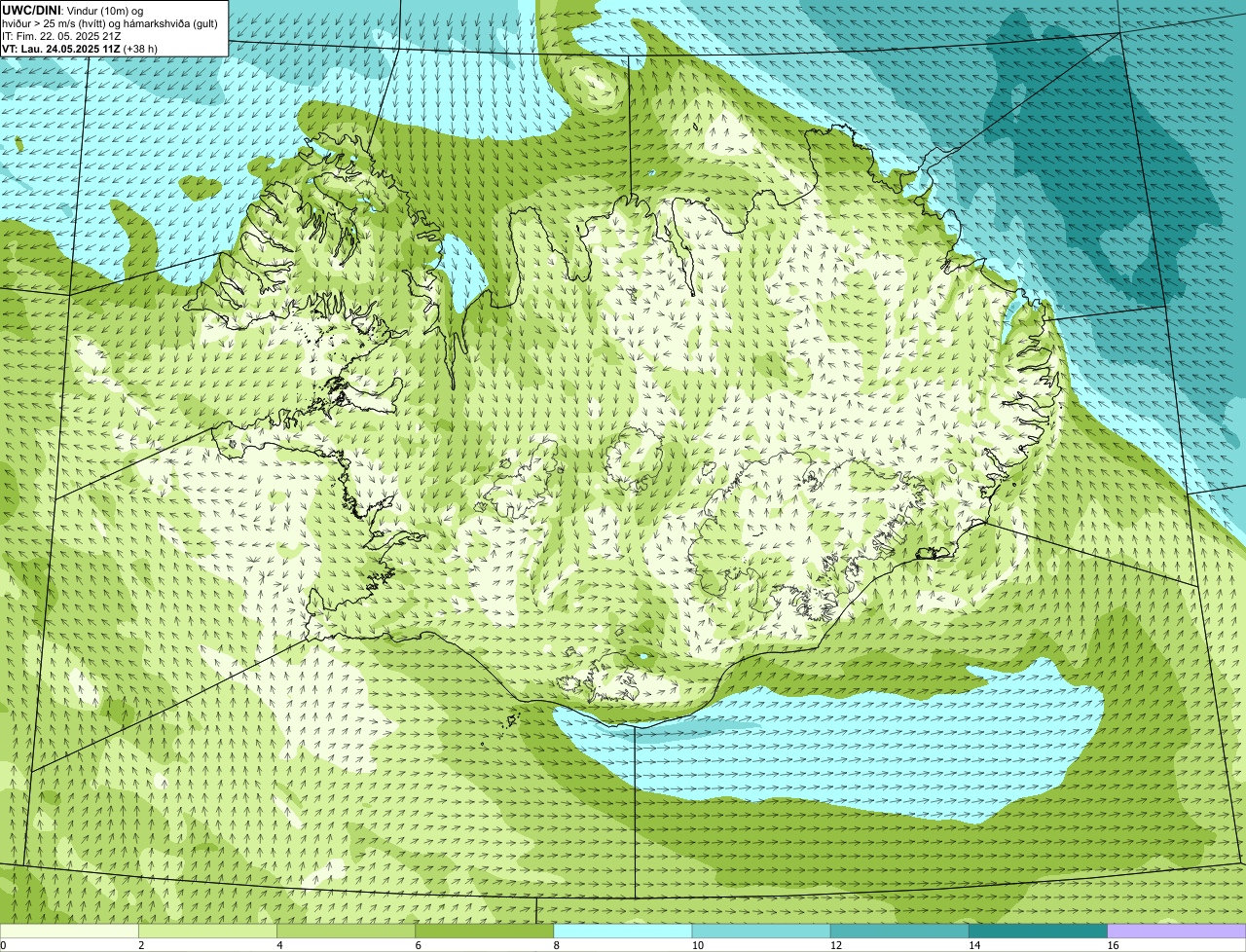The image size is (1246, 952).
Task: Click the '16' label on the color scale
Action: coord(1113,945)
